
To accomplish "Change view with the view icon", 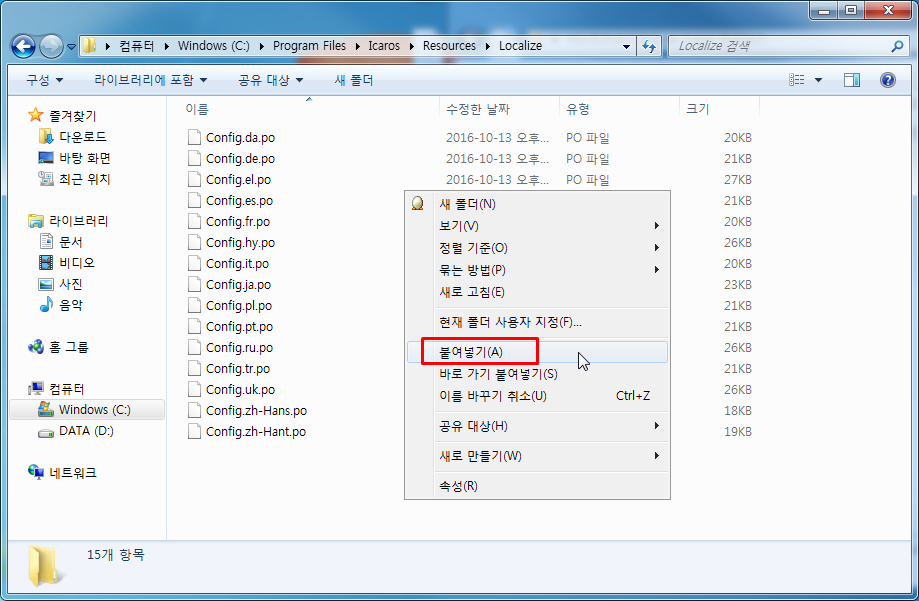I will tap(796, 80).
